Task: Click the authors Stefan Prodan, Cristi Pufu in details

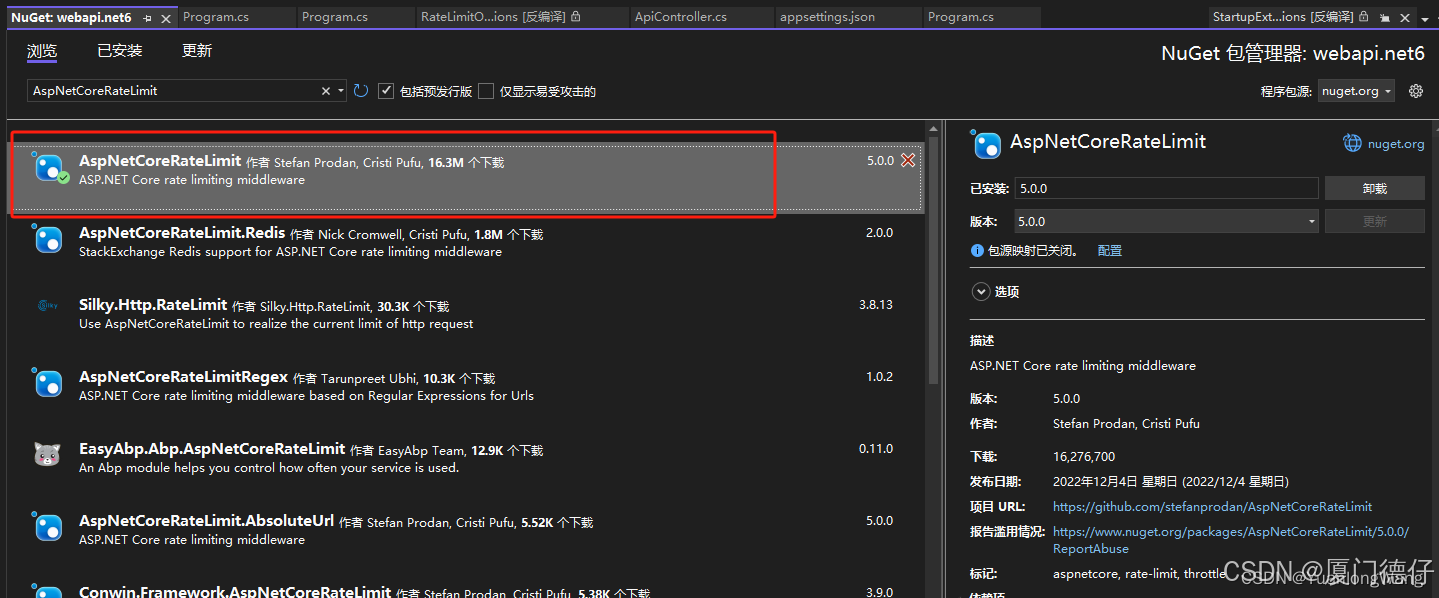Action: [x=1126, y=424]
